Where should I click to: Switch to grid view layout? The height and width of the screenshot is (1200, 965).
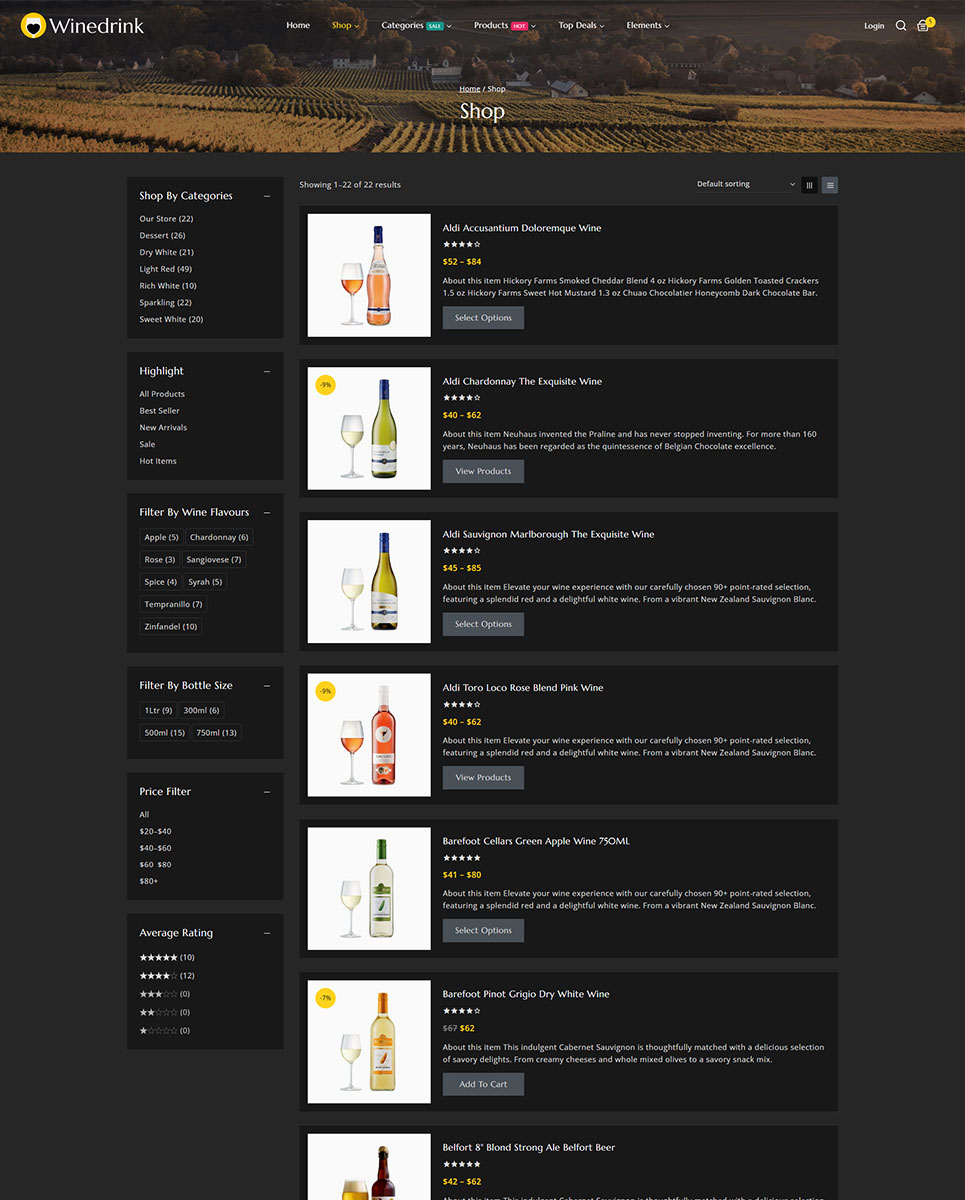(809, 185)
